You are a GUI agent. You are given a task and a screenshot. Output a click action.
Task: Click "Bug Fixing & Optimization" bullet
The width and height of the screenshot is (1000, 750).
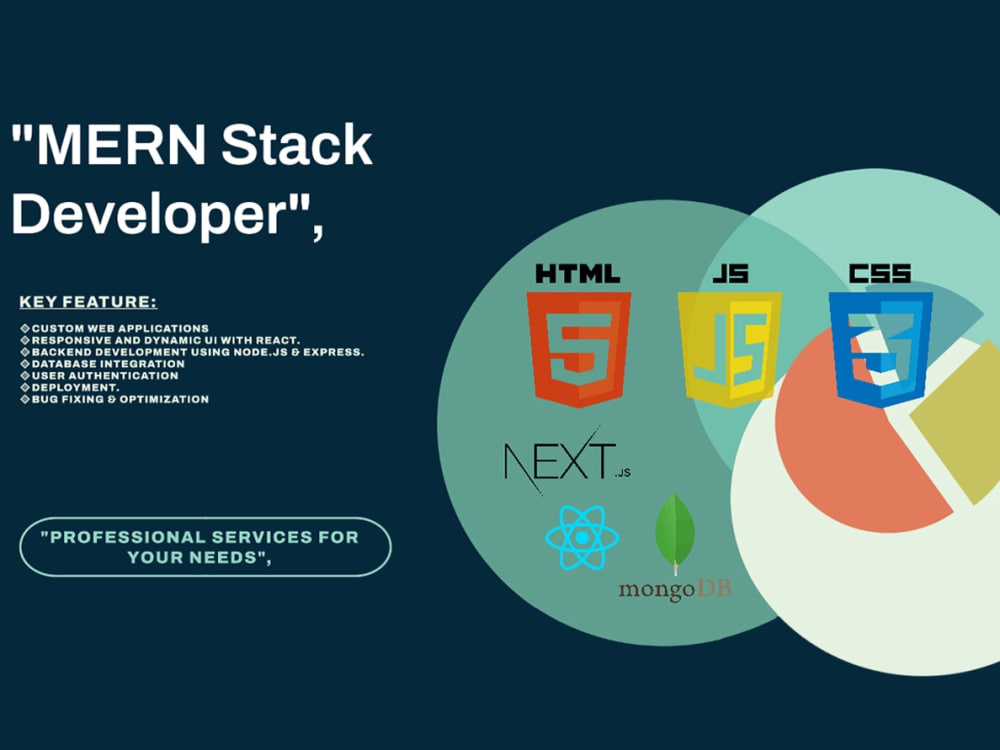pyautogui.click(x=115, y=399)
